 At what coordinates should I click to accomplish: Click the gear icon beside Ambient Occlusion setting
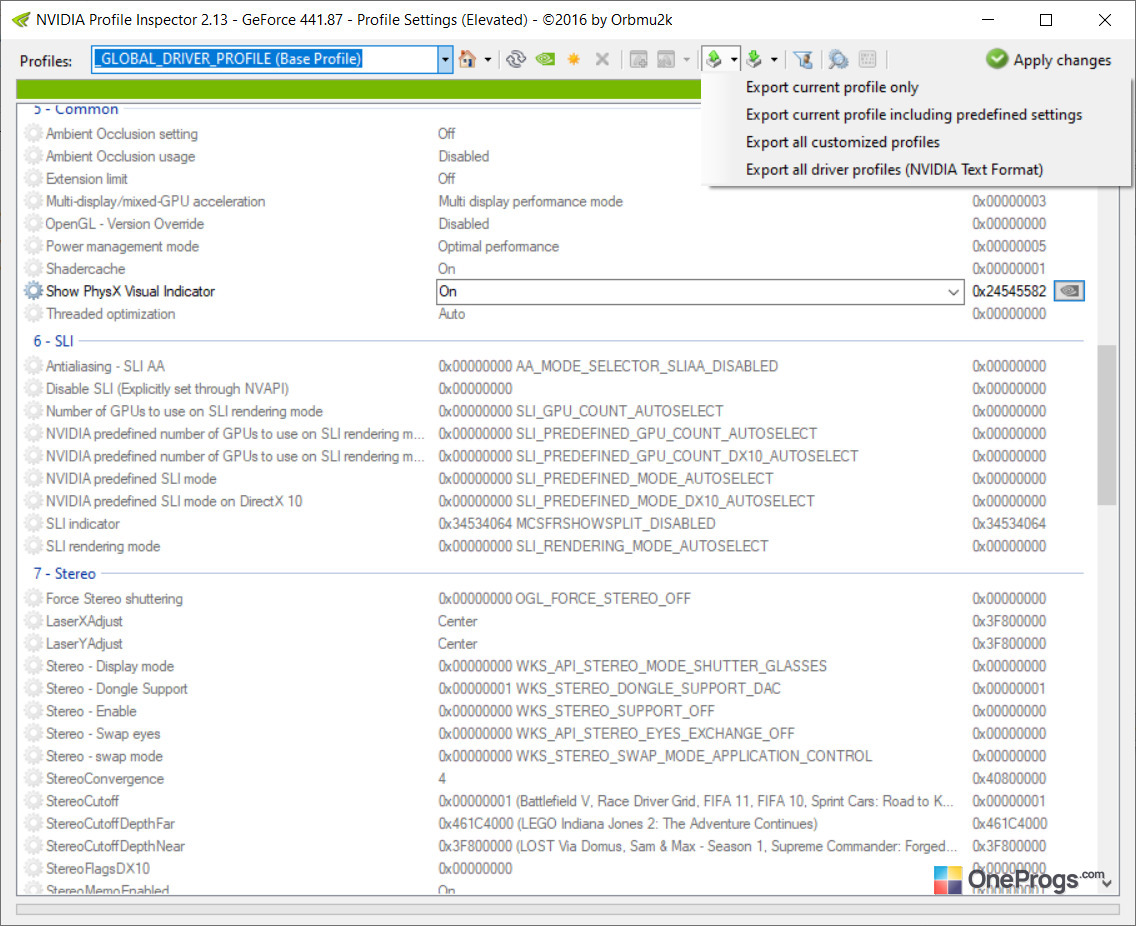point(33,134)
